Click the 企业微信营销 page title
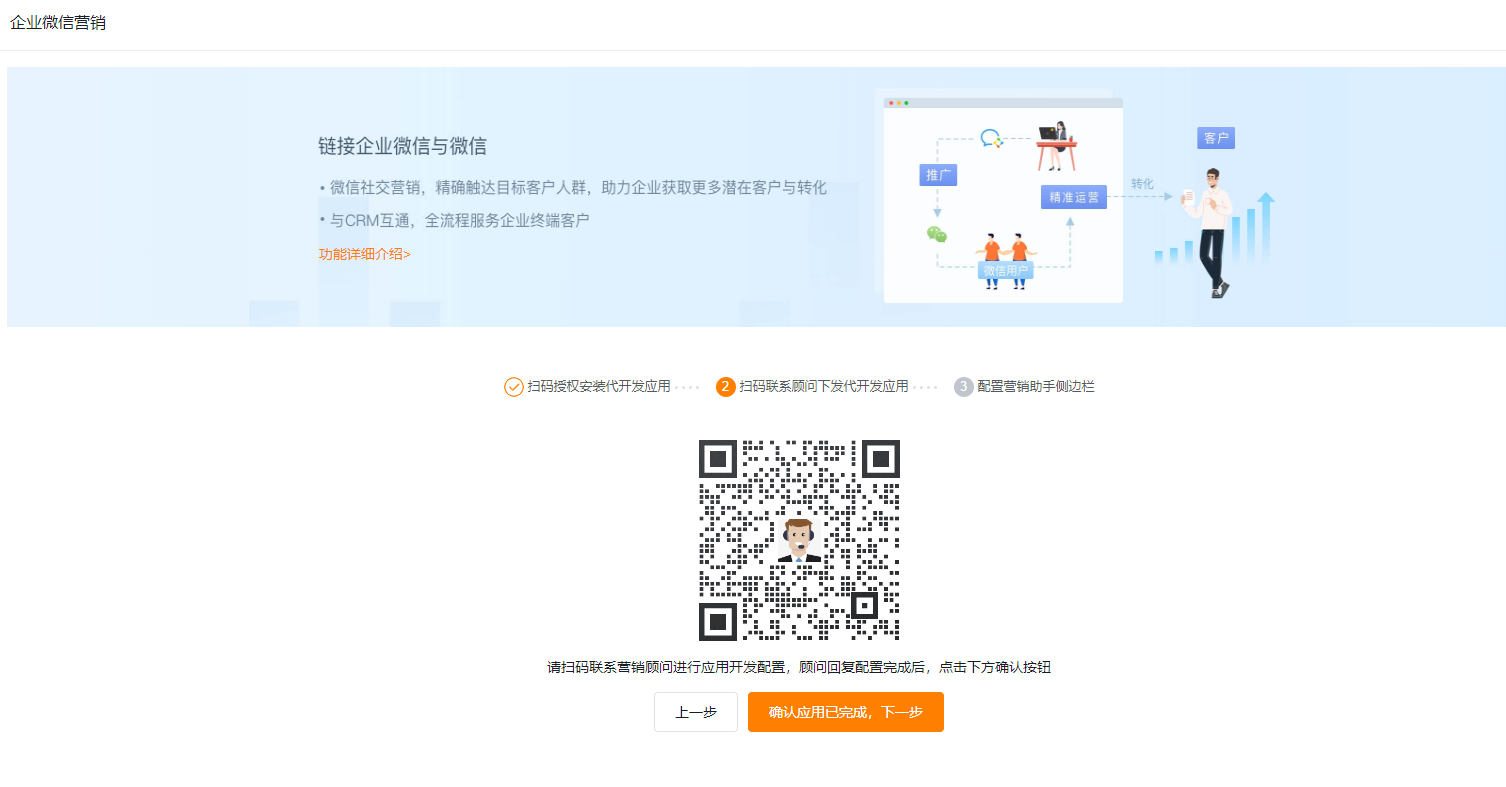Viewport: 1506px width, 787px height. pyautogui.click(x=58, y=23)
